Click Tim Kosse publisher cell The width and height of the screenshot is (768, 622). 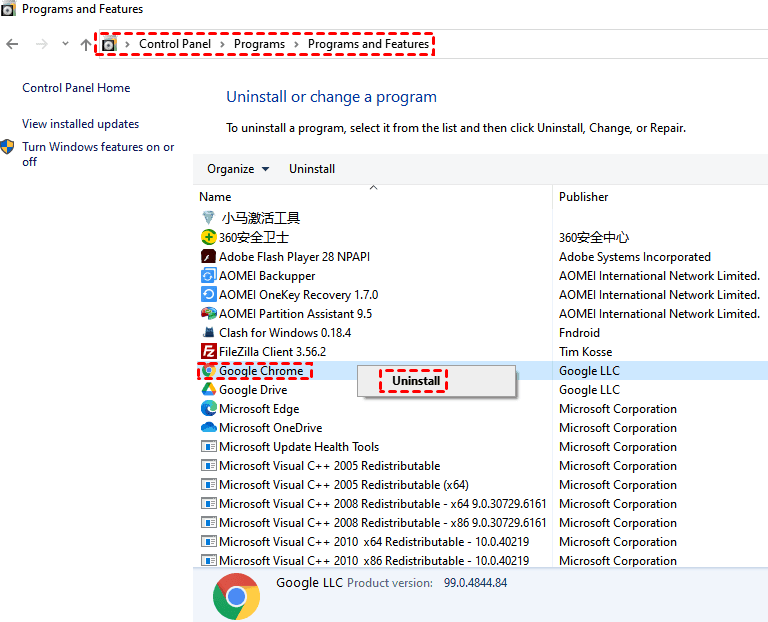tap(585, 352)
